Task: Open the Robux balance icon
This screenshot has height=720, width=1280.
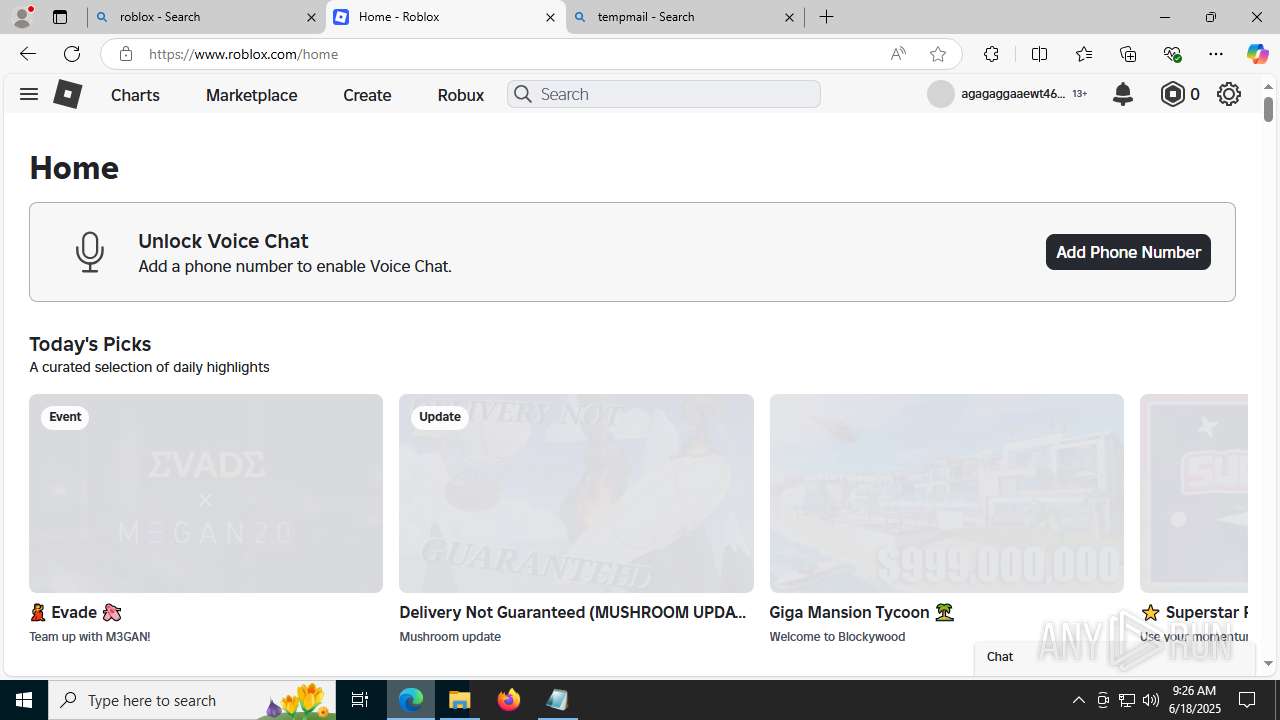Action: click(x=1172, y=94)
